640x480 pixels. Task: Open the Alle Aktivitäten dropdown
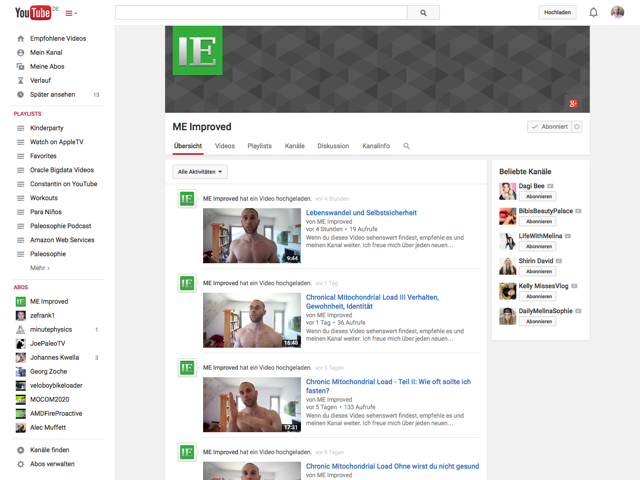200,172
